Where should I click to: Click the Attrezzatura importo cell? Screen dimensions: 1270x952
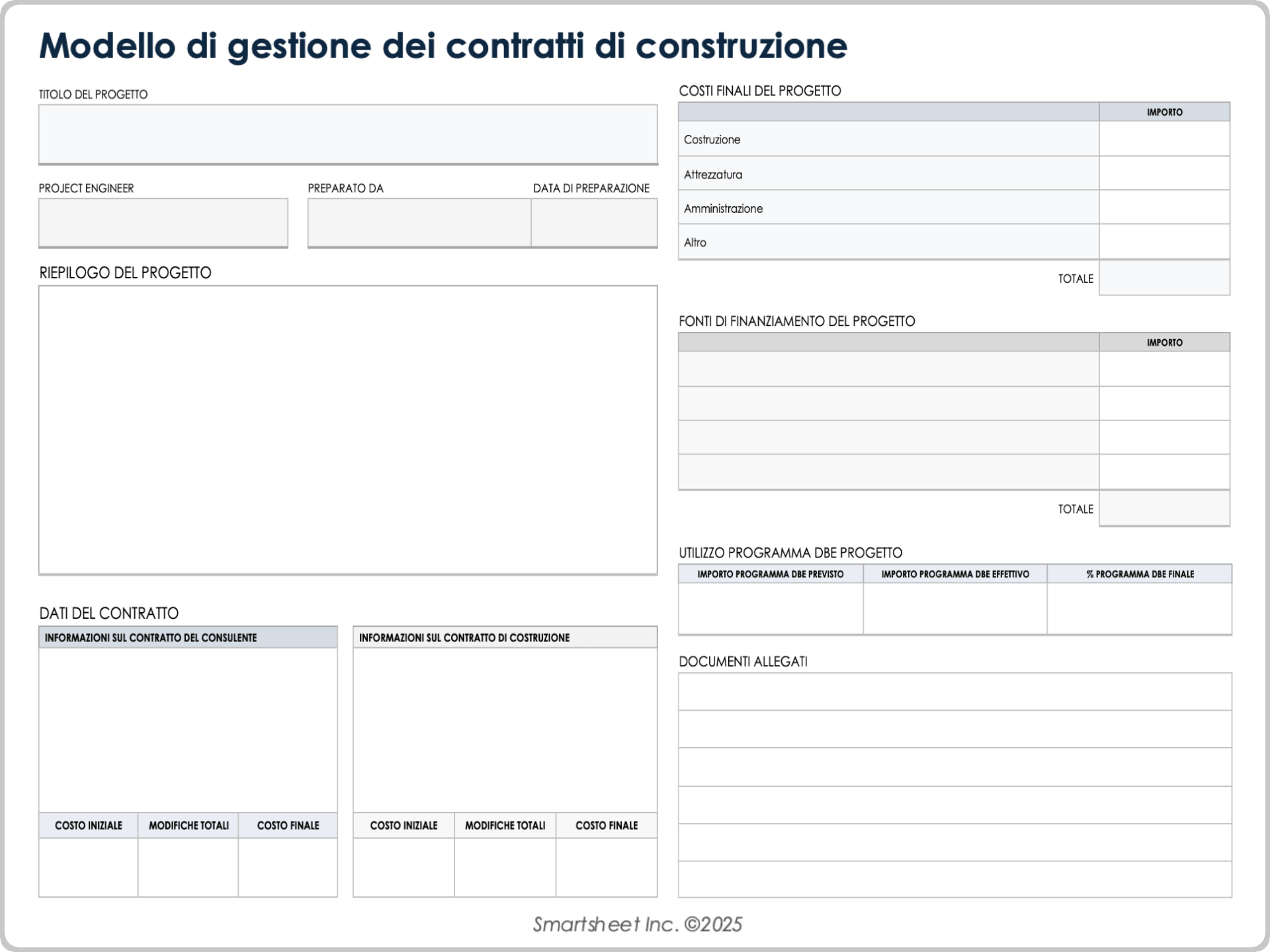[1164, 174]
